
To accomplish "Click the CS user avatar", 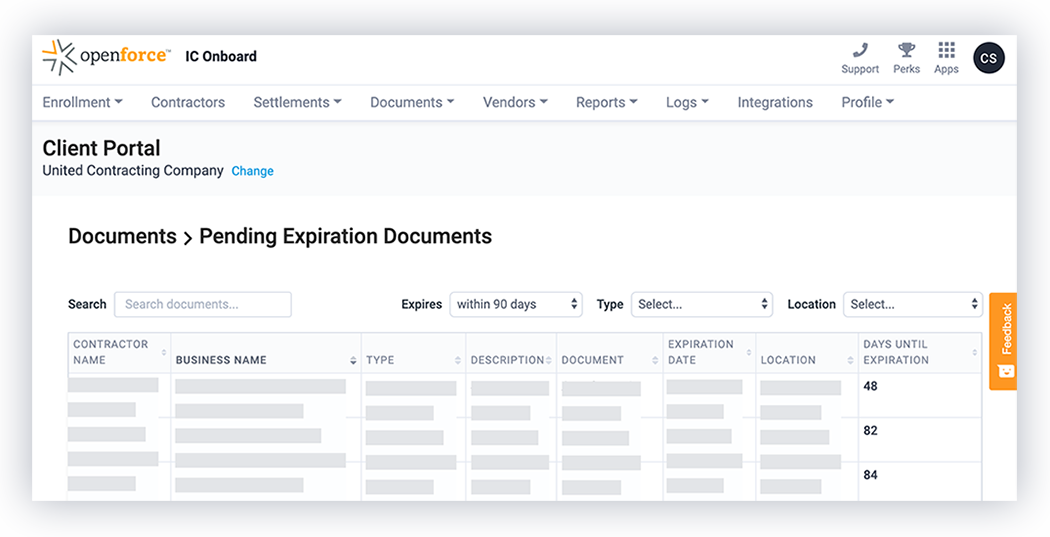I will (988, 59).
